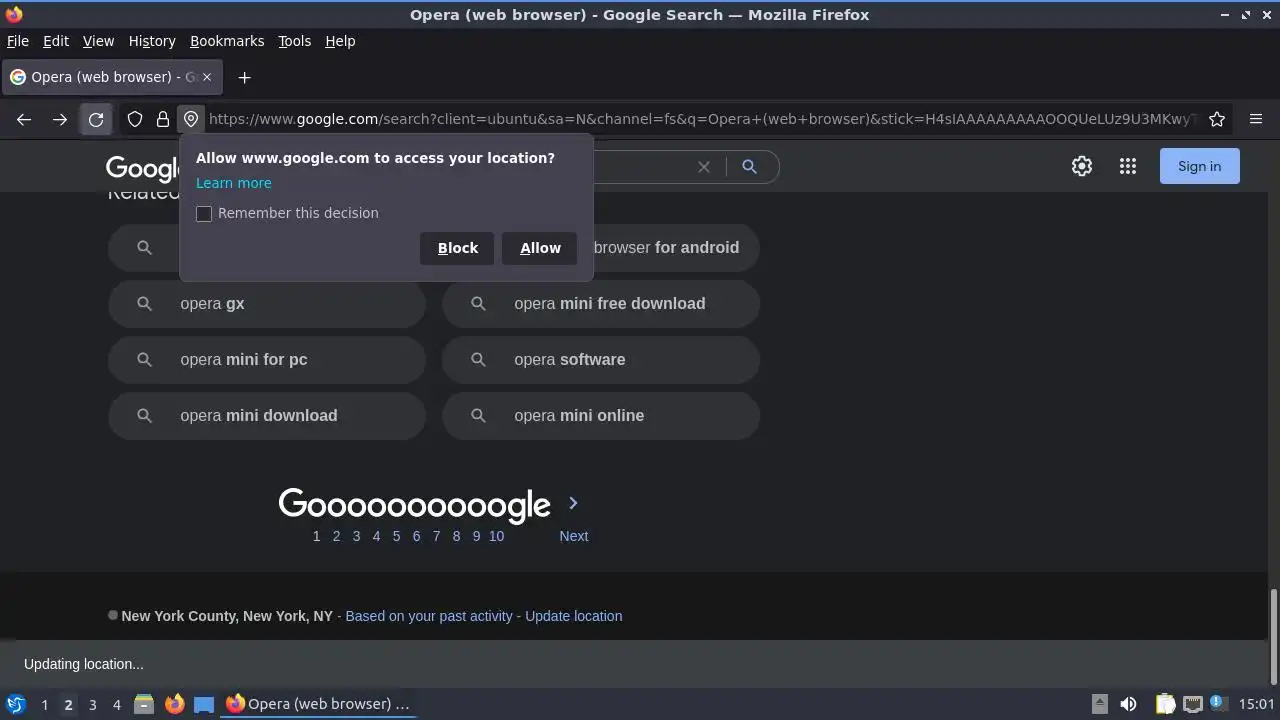Search related 'opera software'
The height and width of the screenshot is (720, 1280).
click(601, 360)
